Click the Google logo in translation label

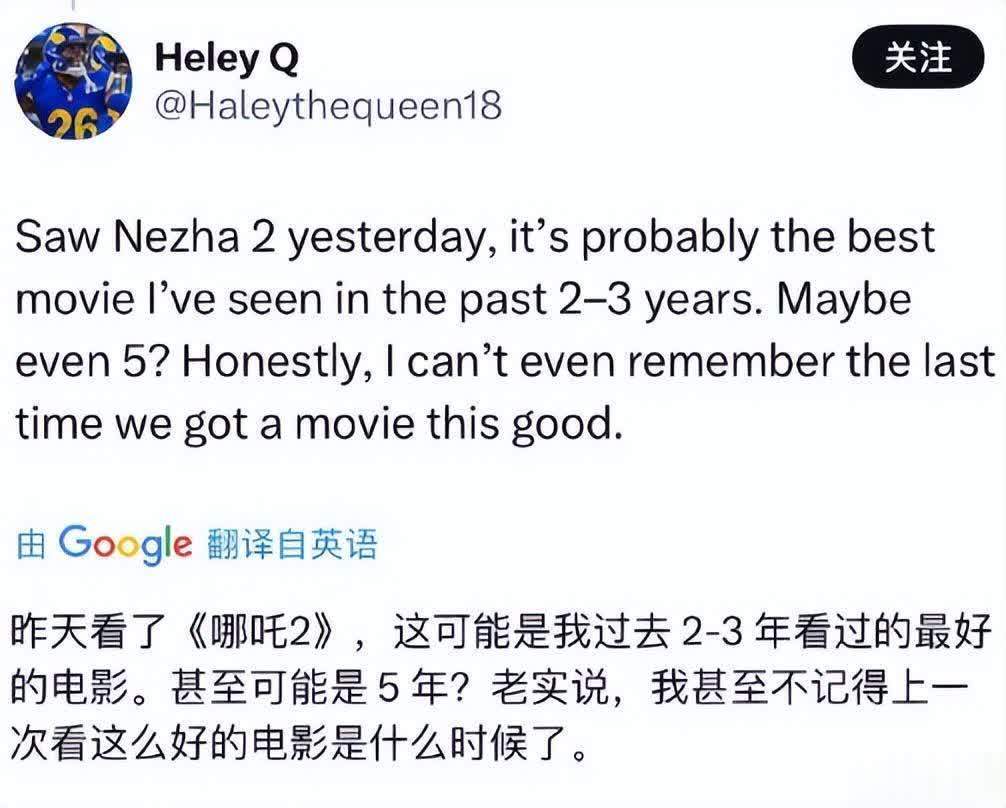click(x=125, y=543)
